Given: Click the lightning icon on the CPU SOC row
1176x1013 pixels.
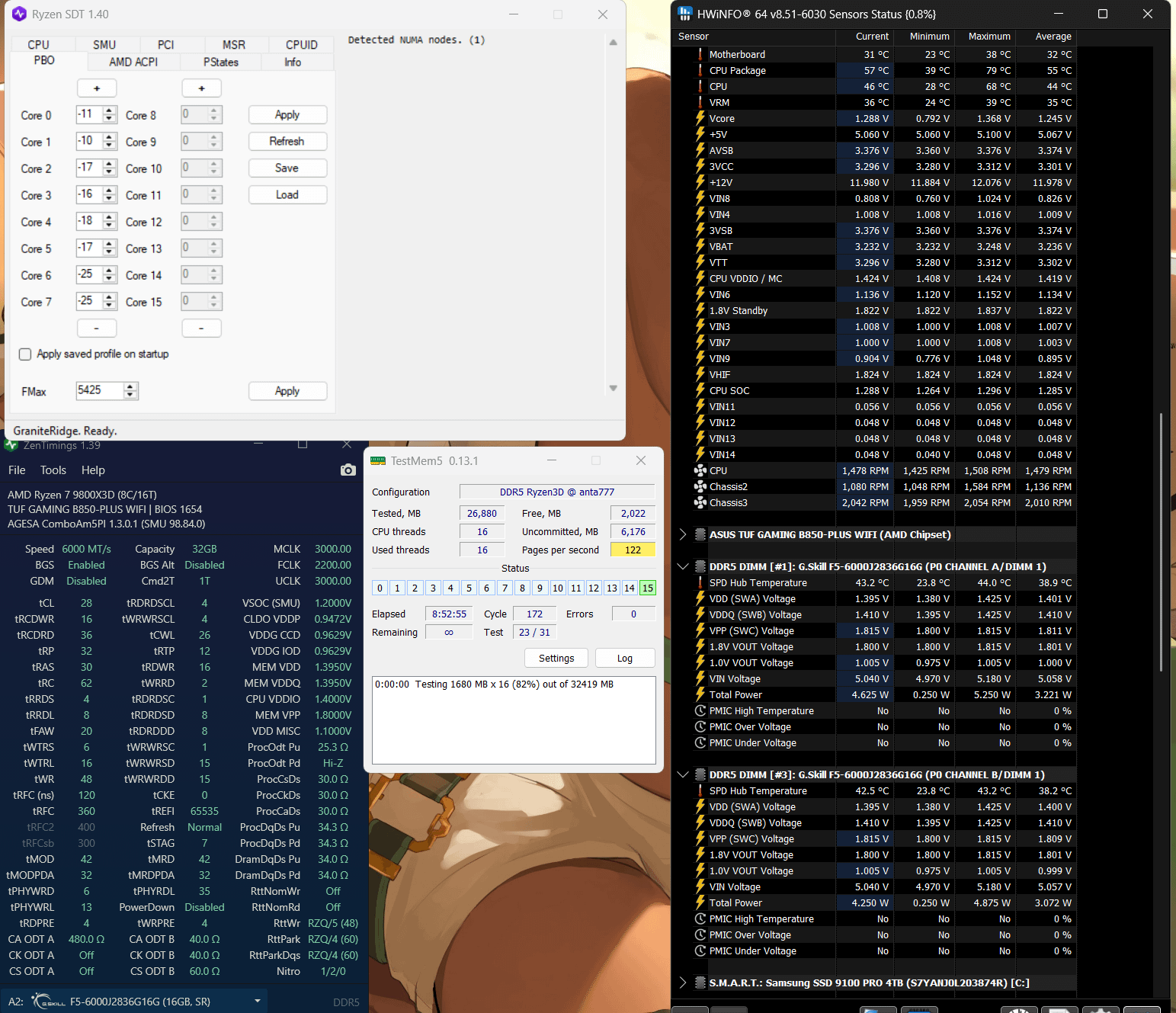Looking at the screenshot, I should pyautogui.click(x=700, y=390).
